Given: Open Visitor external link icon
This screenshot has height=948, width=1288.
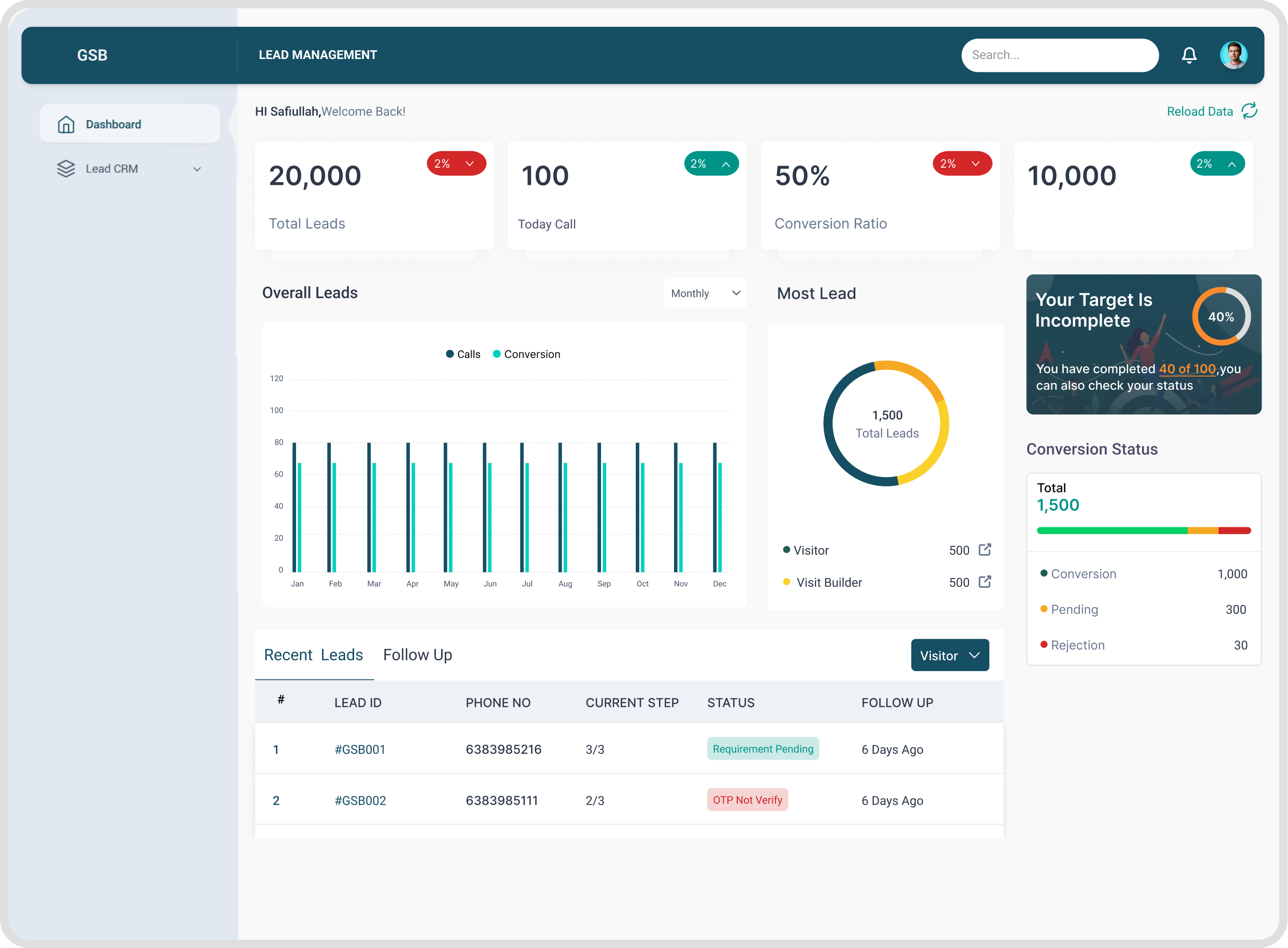Looking at the screenshot, I should (984, 550).
